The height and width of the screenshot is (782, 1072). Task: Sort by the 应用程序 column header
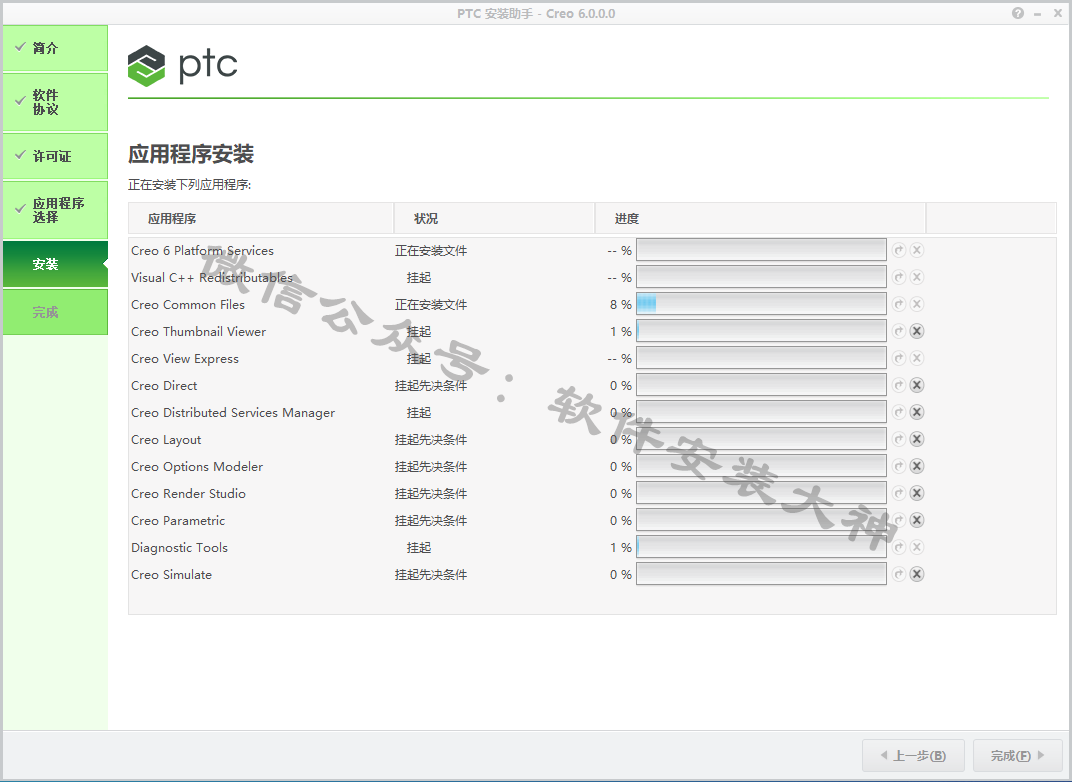(x=172, y=219)
